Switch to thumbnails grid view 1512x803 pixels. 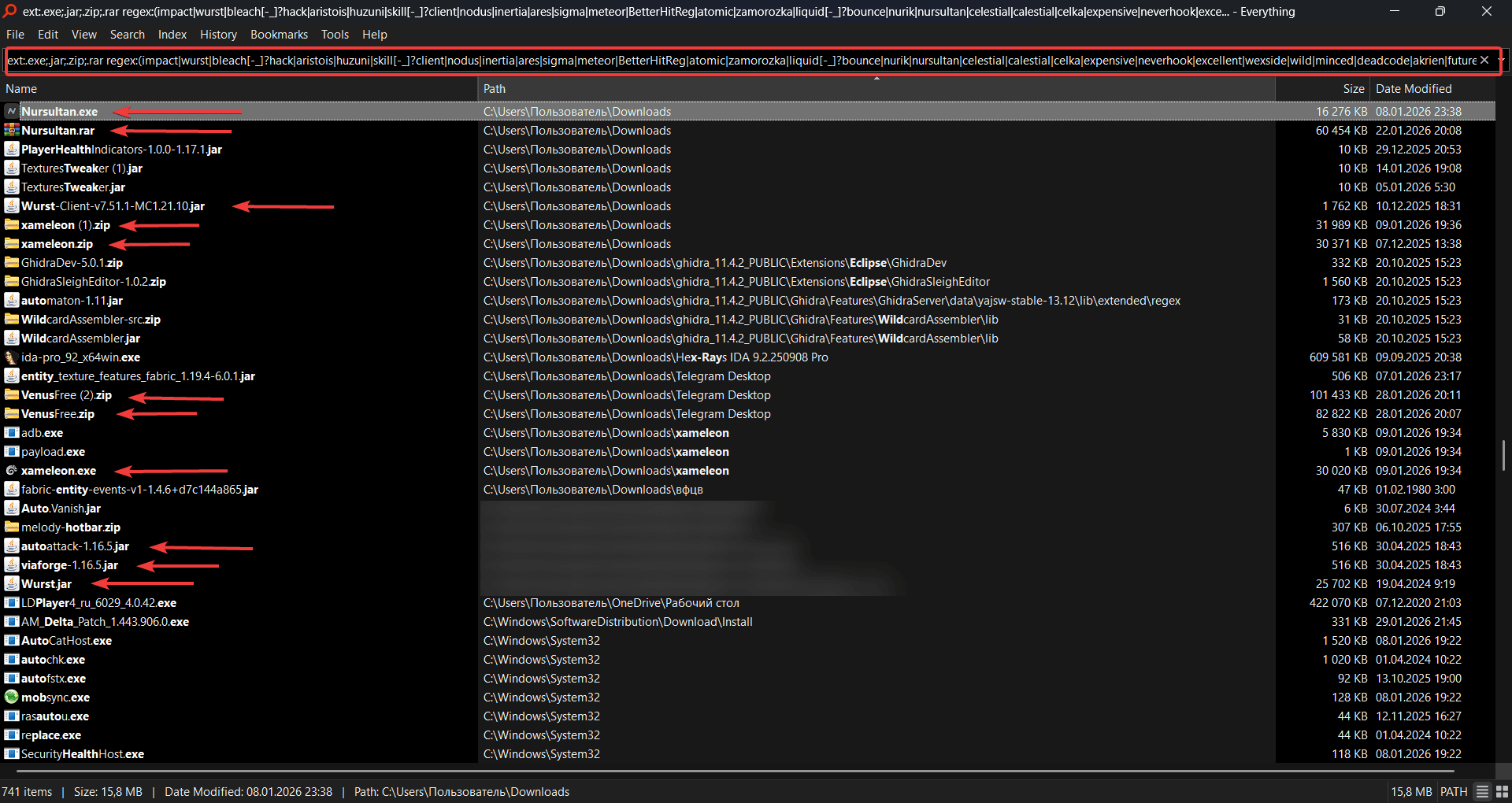coord(1502,792)
